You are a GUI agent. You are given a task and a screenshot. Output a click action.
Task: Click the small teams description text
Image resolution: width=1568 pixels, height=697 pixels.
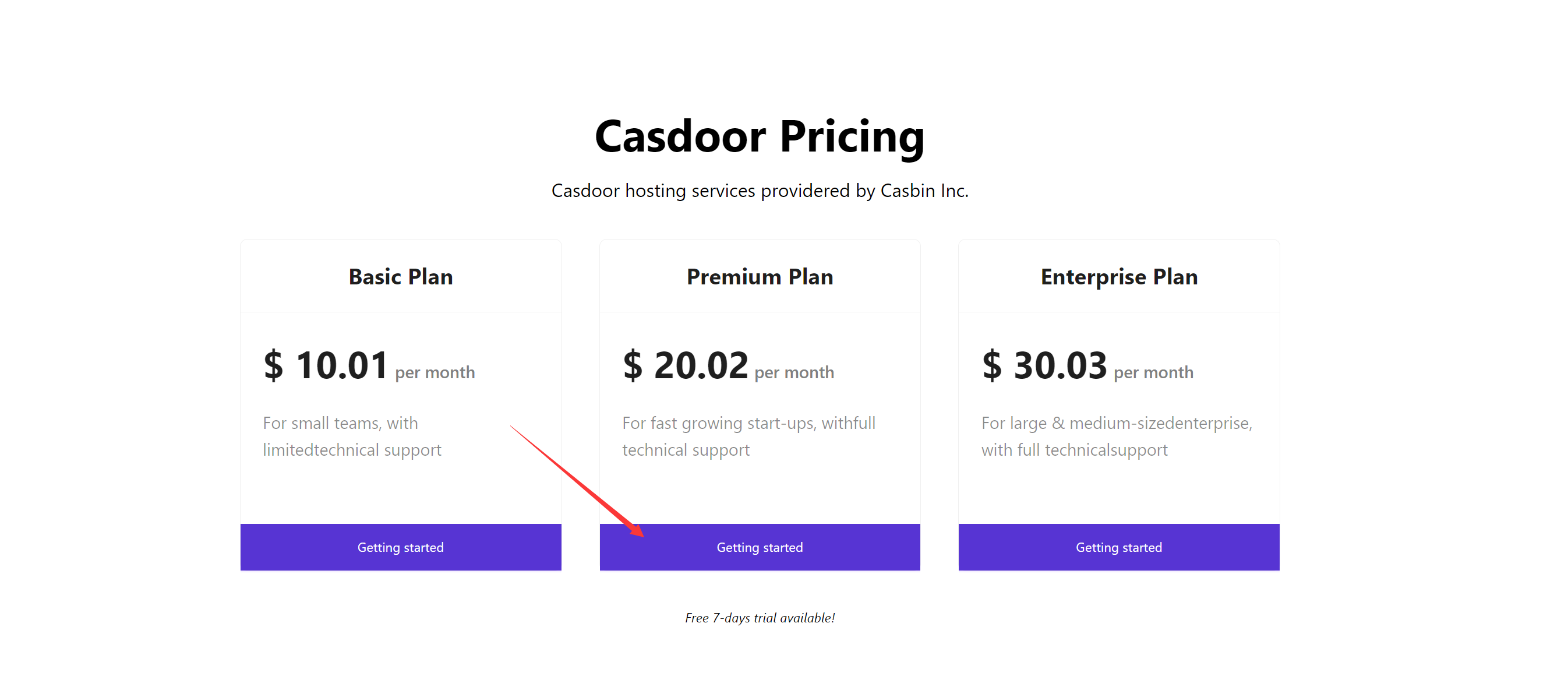pyautogui.click(x=352, y=436)
